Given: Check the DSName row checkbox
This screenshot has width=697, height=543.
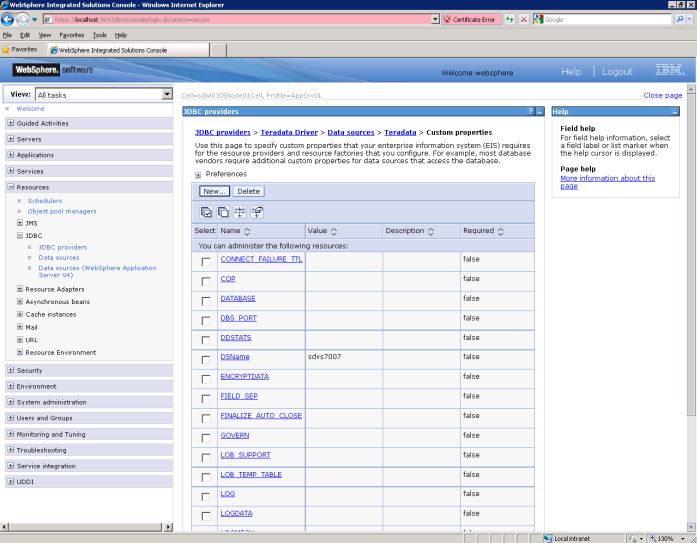Looking at the screenshot, I should [206, 359].
